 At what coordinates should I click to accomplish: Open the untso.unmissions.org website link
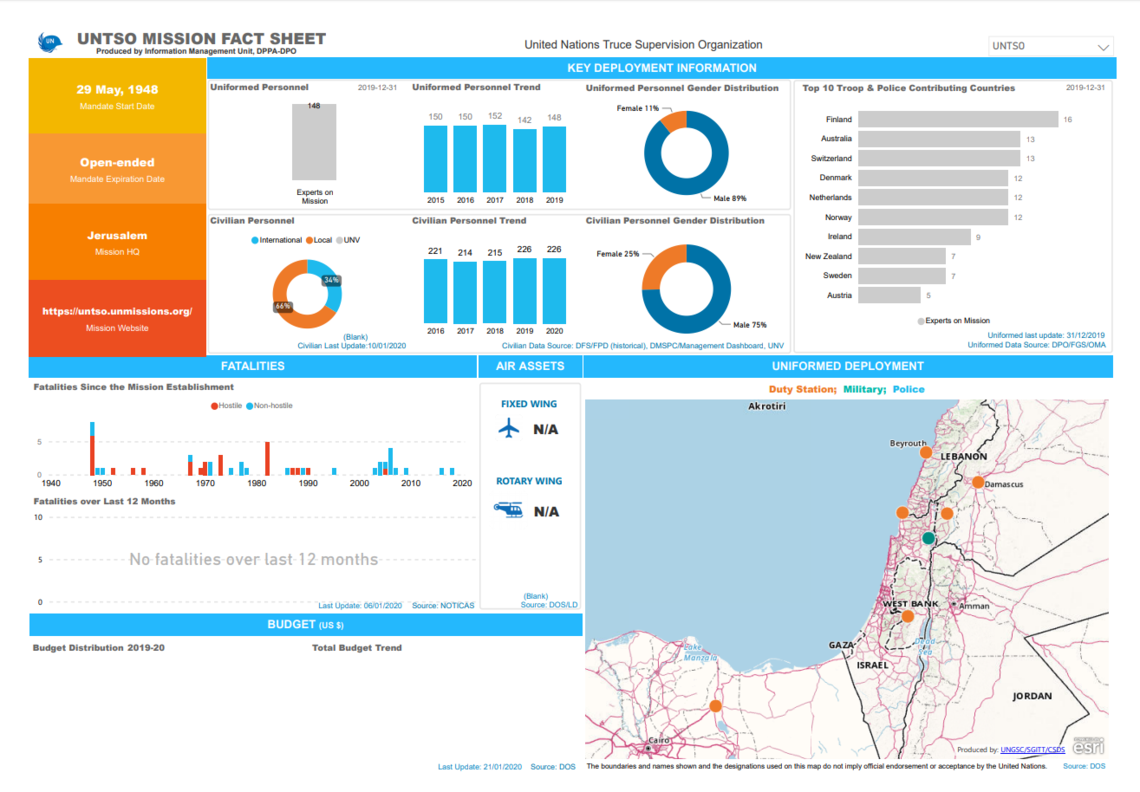(117, 311)
